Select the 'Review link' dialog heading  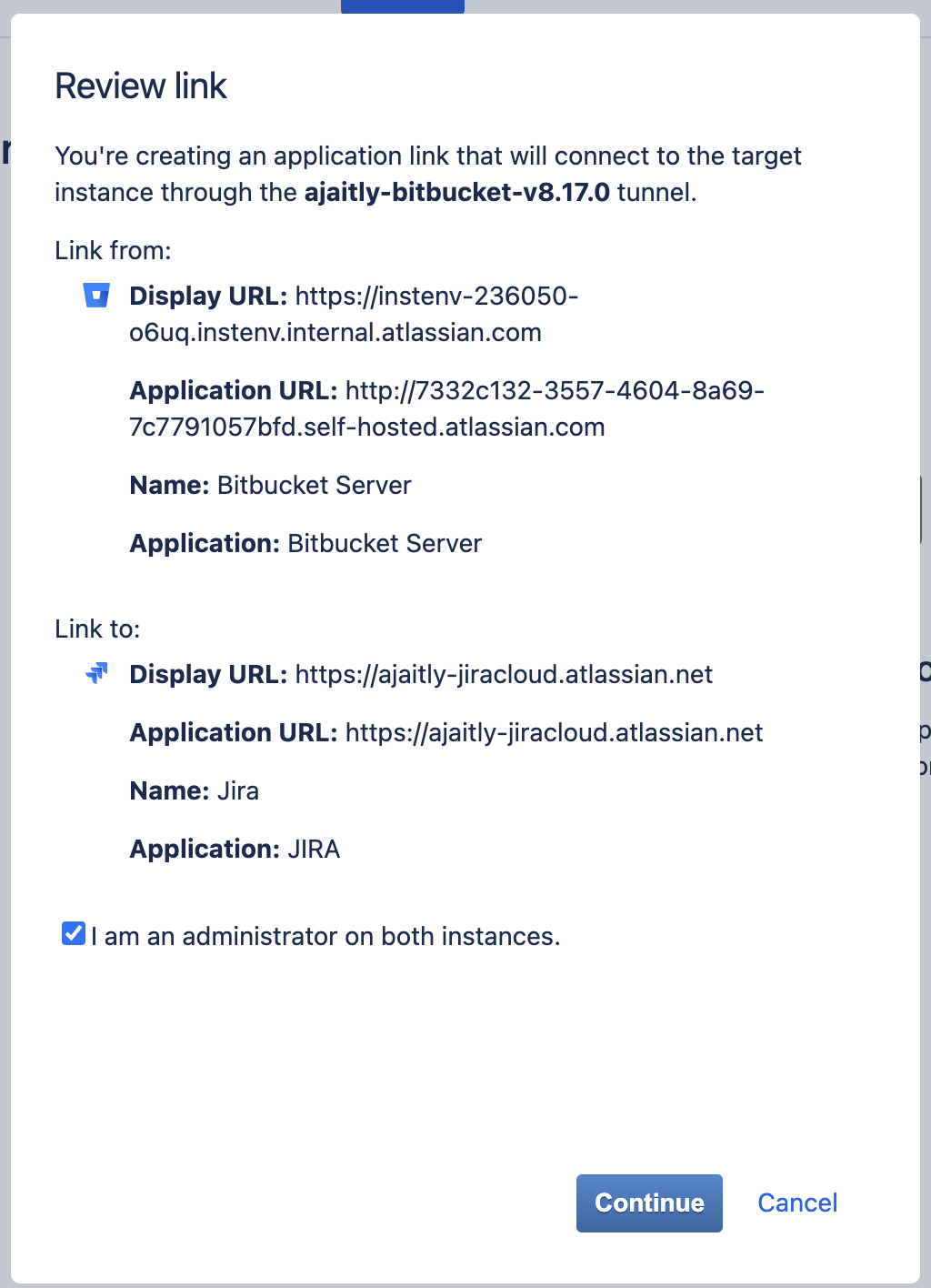coord(141,86)
